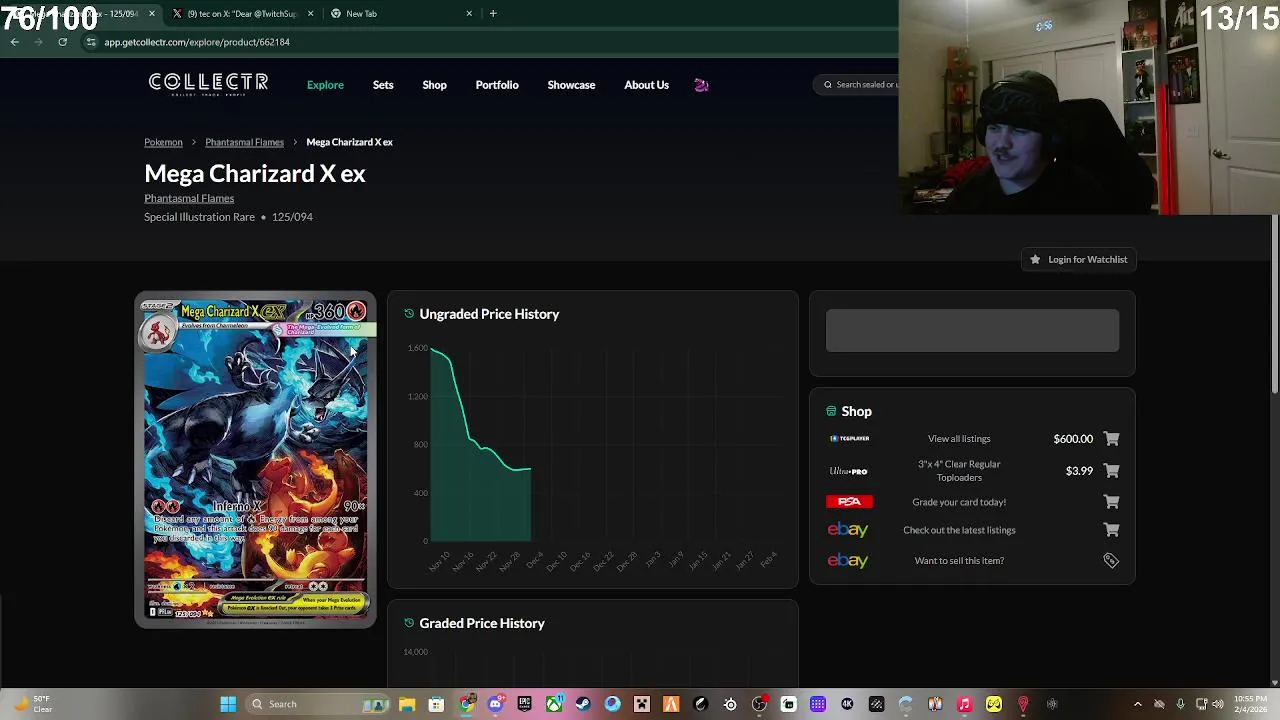Show hidden system tray icons

1137,704
